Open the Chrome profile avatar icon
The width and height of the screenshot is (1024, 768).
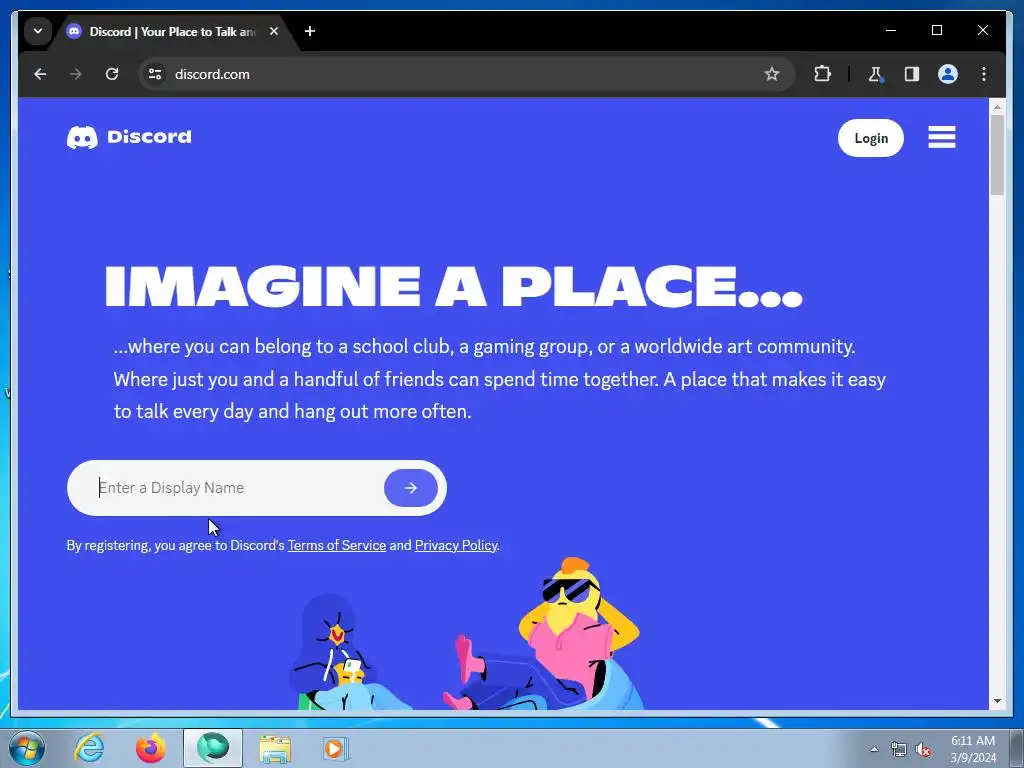(x=948, y=74)
